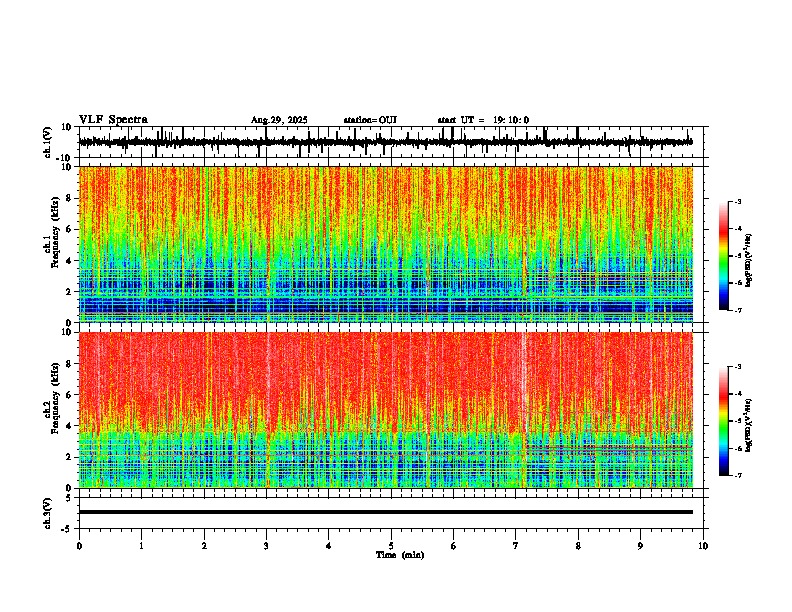Click the "-3" label on ch.2 color scale
Viewport: 792px width, 612px height.
pos(737,367)
